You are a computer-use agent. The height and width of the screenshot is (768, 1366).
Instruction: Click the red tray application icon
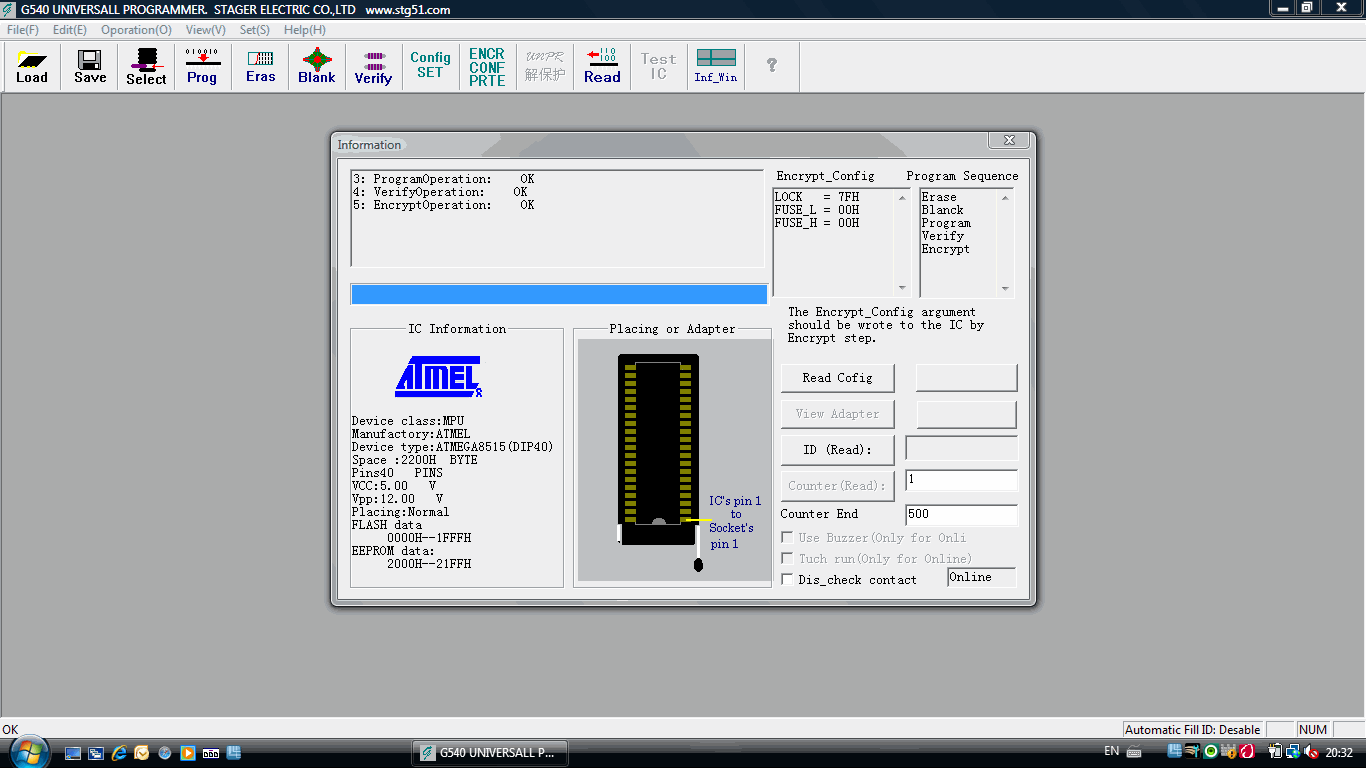click(x=1248, y=752)
